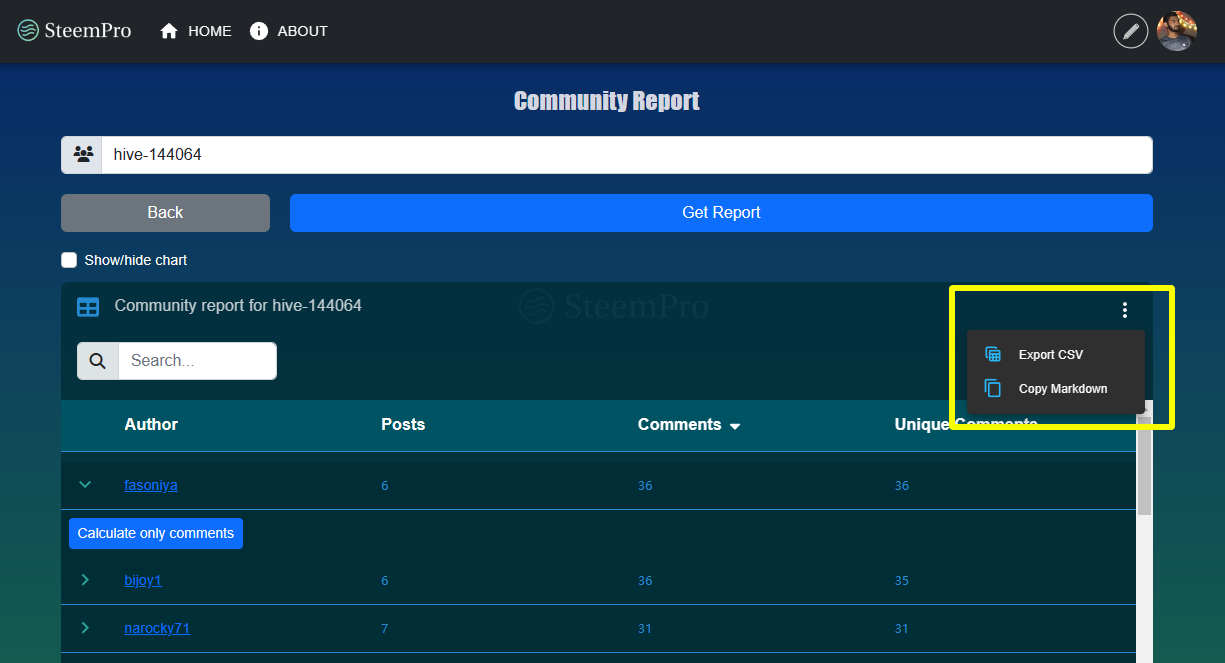The image size is (1225, 663).
Task: Sort table by Posts column
Action: tap(403, 425)
